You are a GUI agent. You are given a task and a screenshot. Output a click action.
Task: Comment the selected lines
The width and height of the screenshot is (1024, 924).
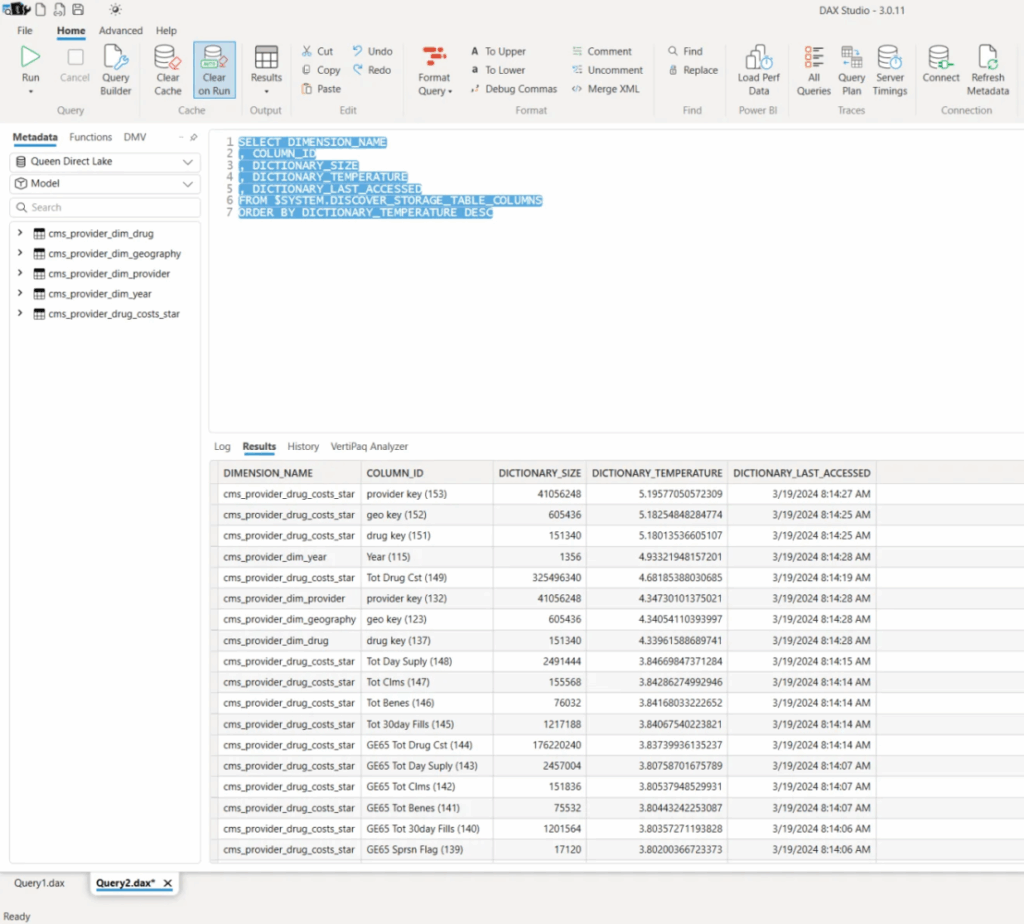coord(601,51)
